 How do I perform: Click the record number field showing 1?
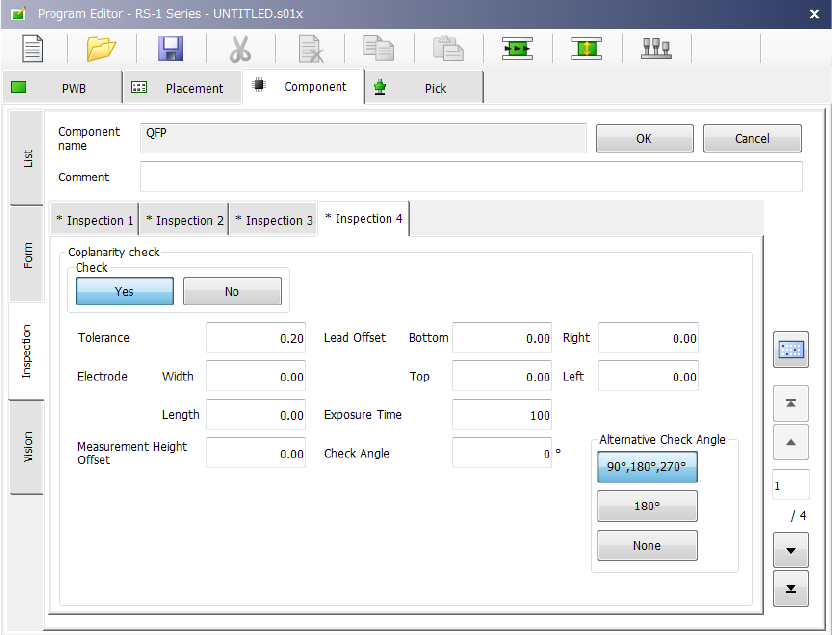791,485
